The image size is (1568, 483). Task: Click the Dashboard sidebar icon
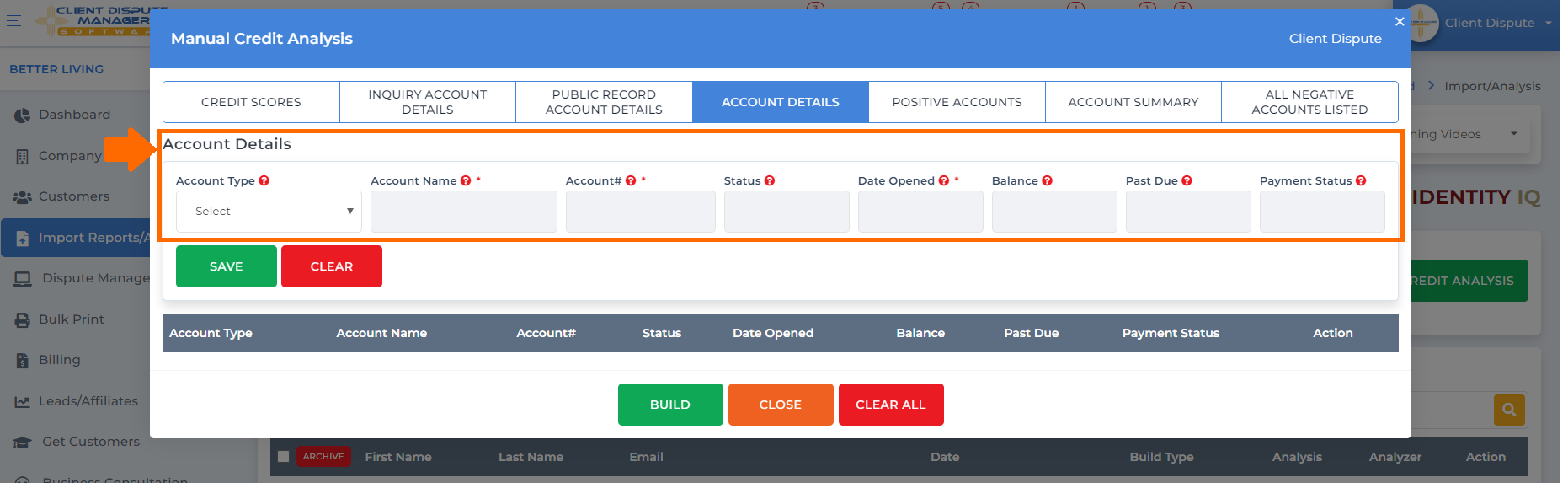(23, 115)
